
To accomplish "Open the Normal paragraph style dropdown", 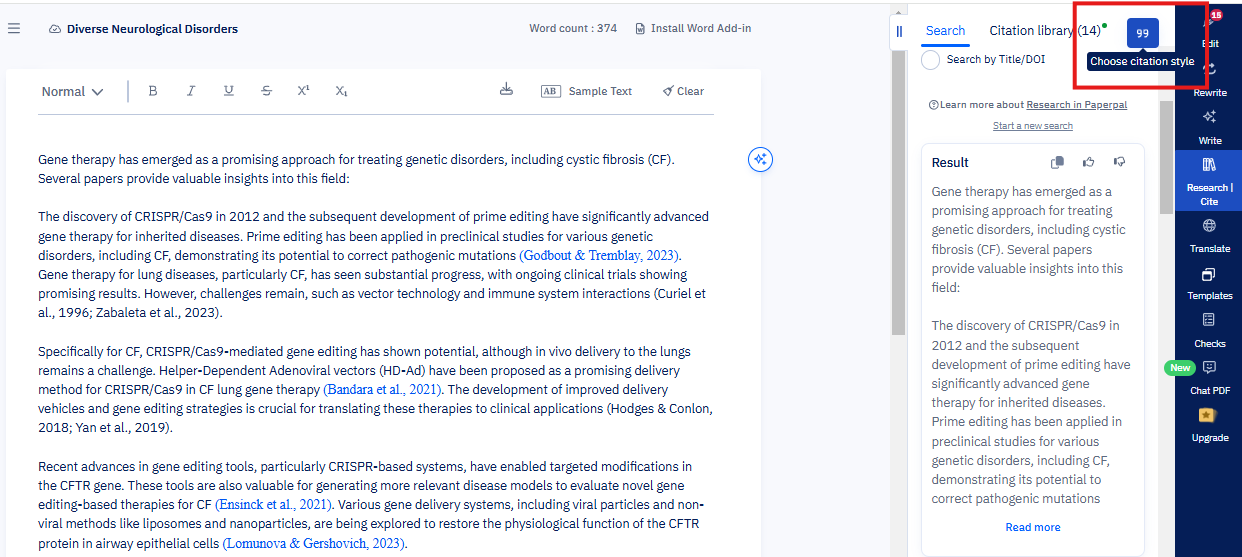I will coord(72,91).
